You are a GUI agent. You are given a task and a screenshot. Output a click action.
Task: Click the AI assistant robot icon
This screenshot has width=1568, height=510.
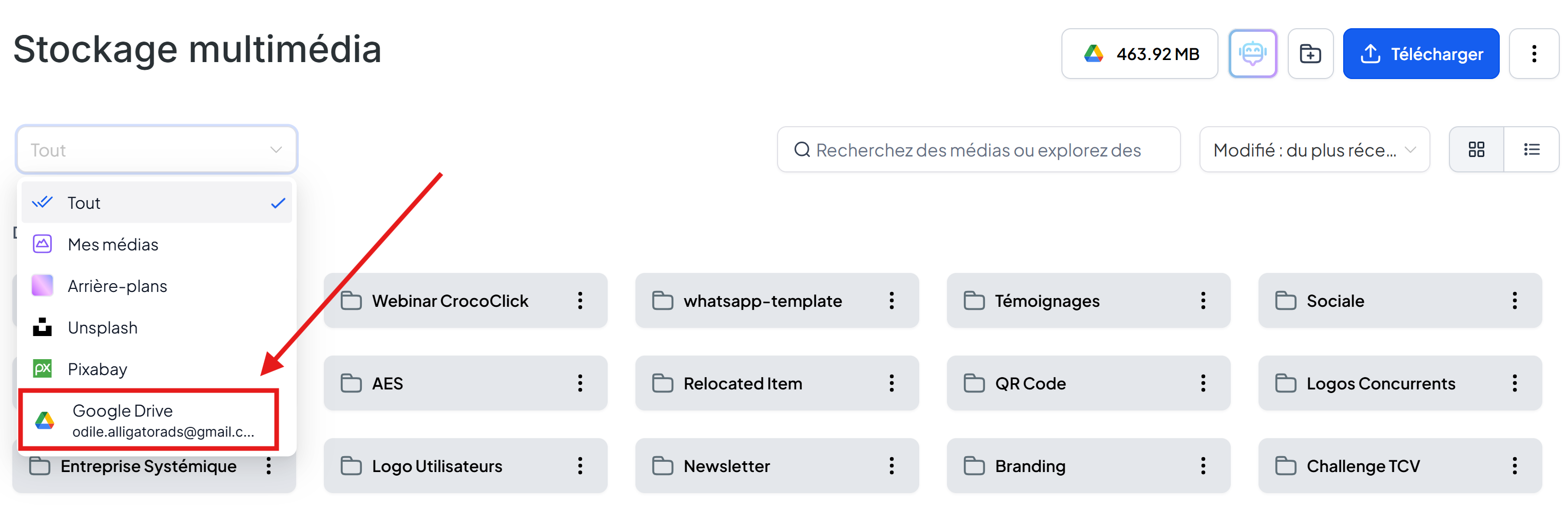point(1252,53)
